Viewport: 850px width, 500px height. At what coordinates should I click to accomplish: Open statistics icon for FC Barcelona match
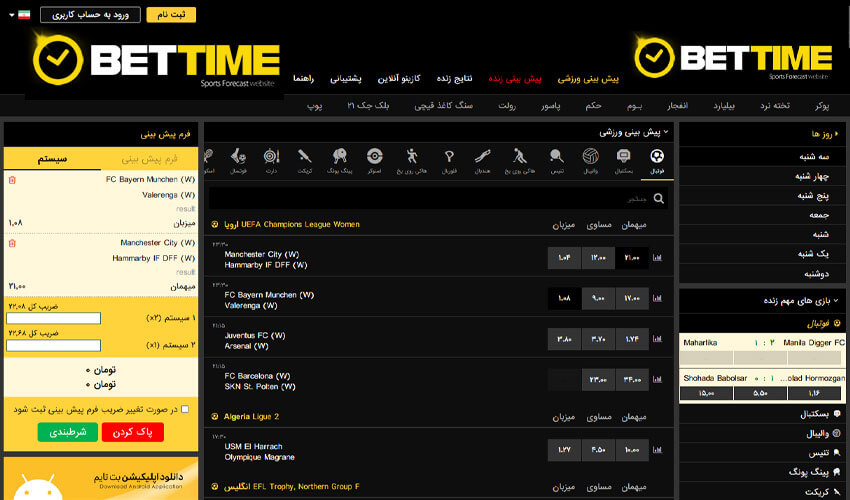[x=658, y=380]
